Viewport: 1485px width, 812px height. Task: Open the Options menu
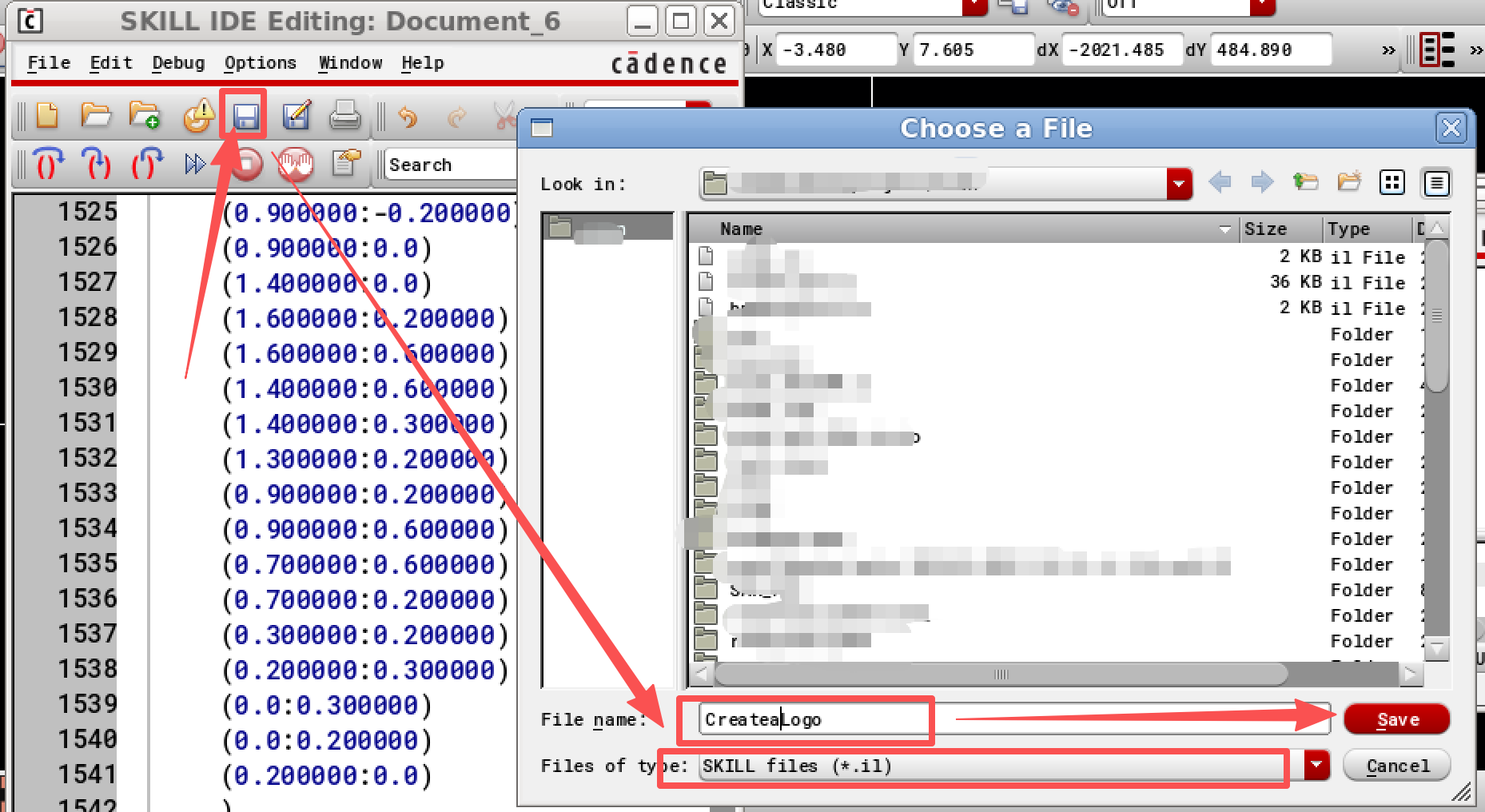(260, 62)
